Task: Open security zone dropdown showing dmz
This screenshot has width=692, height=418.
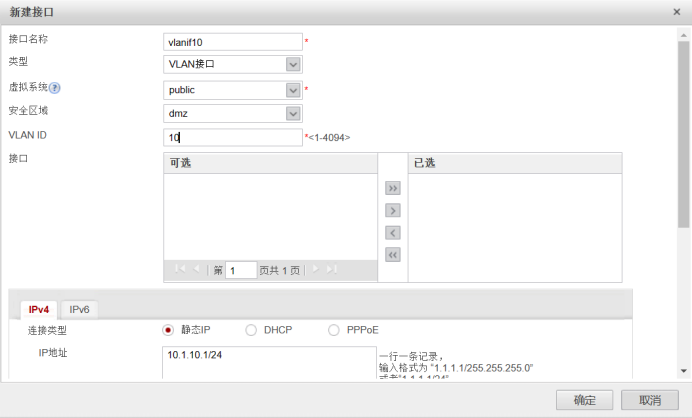Action: [x=293, y=113]
